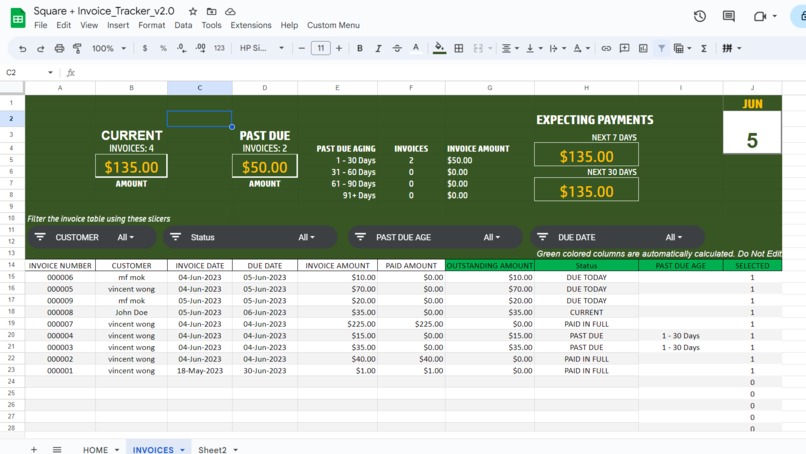This screenshot has width=806, height=454.
Task: Open more number formats 123
Action: [219, 48]
